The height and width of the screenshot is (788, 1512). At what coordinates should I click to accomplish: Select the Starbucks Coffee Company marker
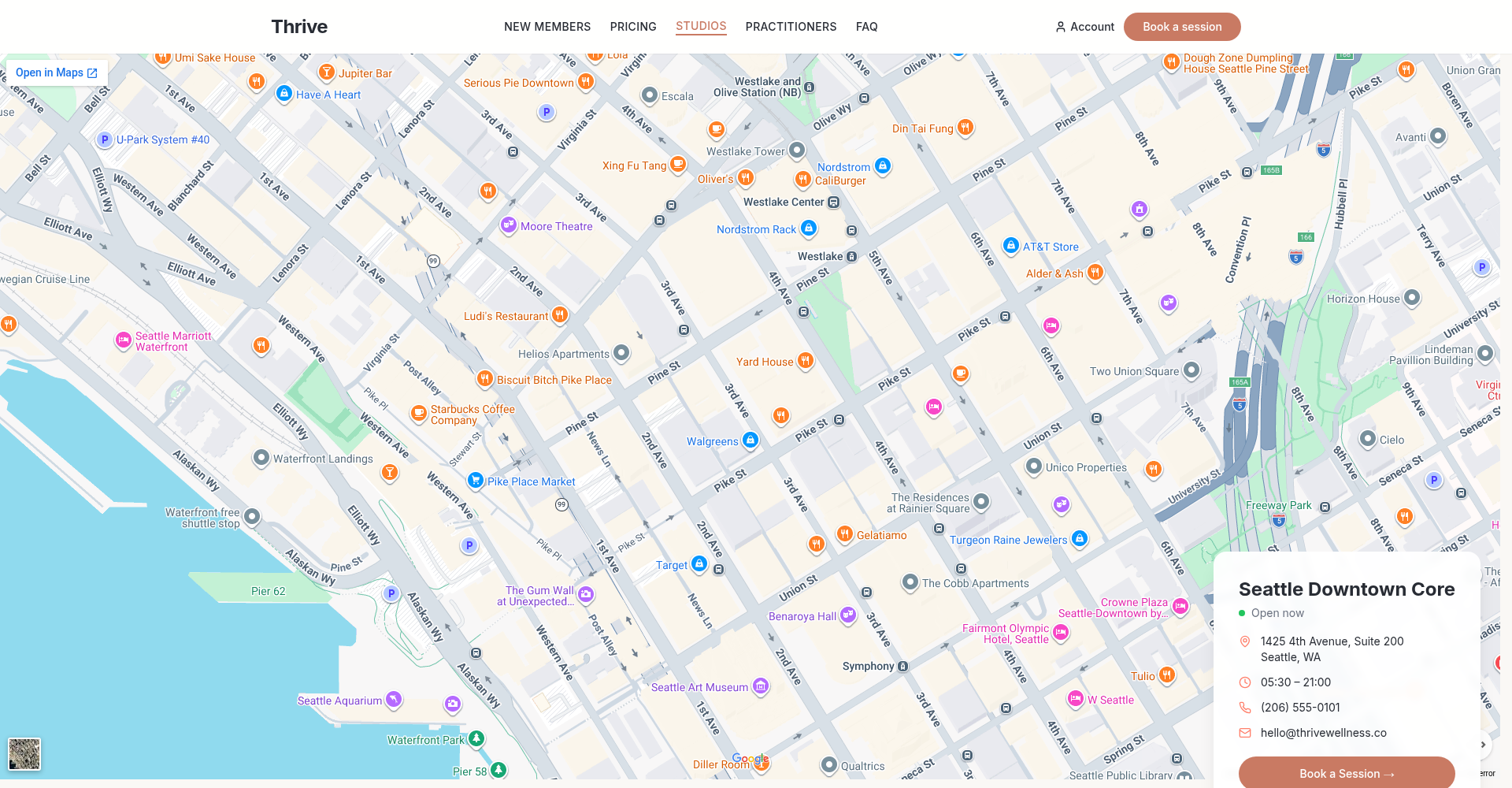coord(420,413)
